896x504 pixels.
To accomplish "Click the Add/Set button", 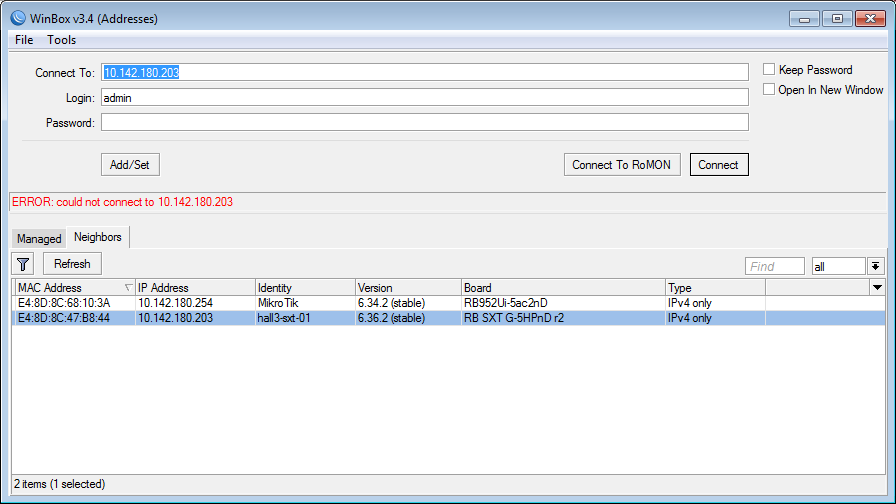I will (130, 165).
